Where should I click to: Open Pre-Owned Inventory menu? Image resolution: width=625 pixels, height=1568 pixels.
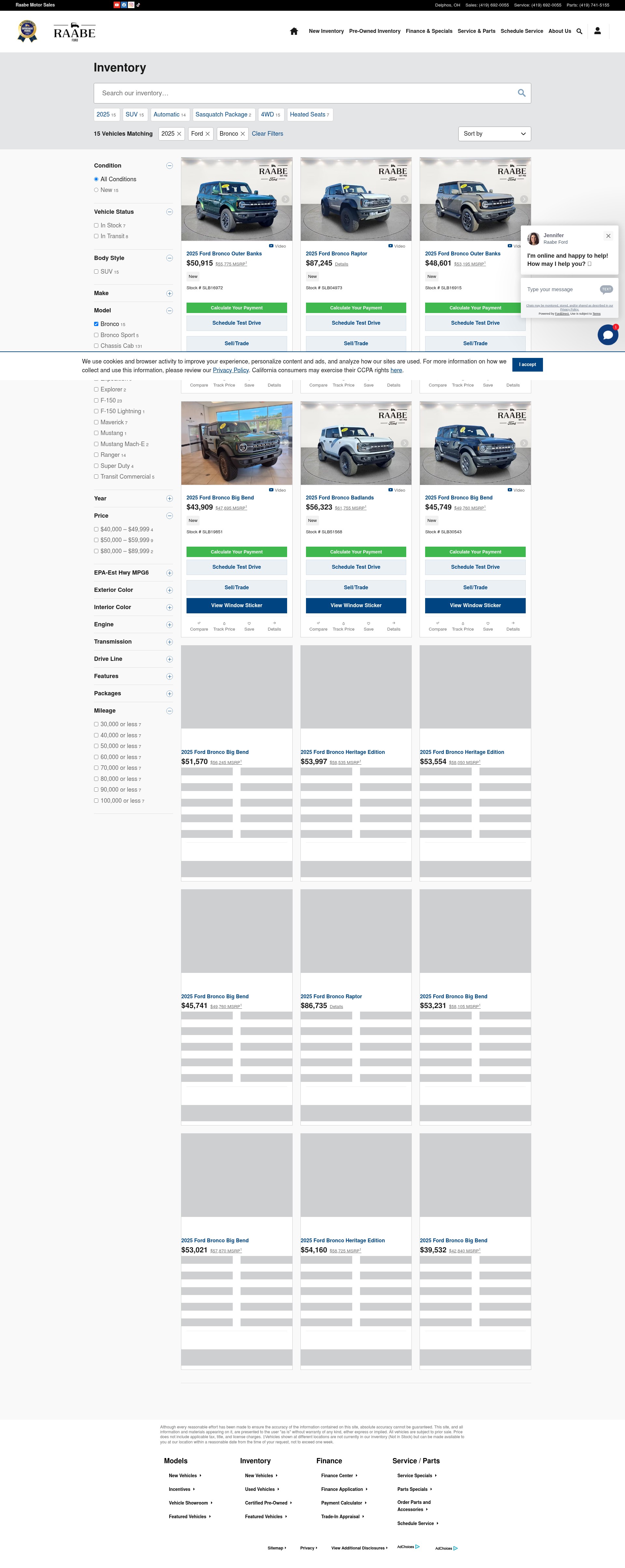375,31
